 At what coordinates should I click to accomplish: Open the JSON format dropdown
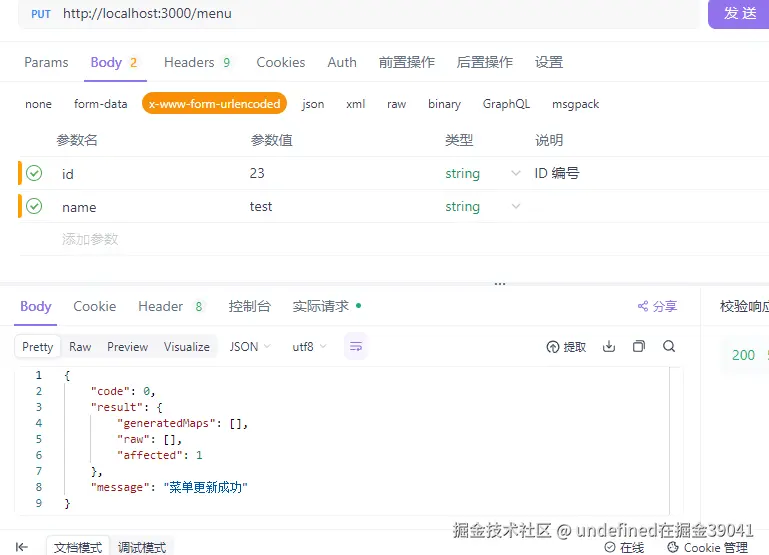tap(250, 347)
